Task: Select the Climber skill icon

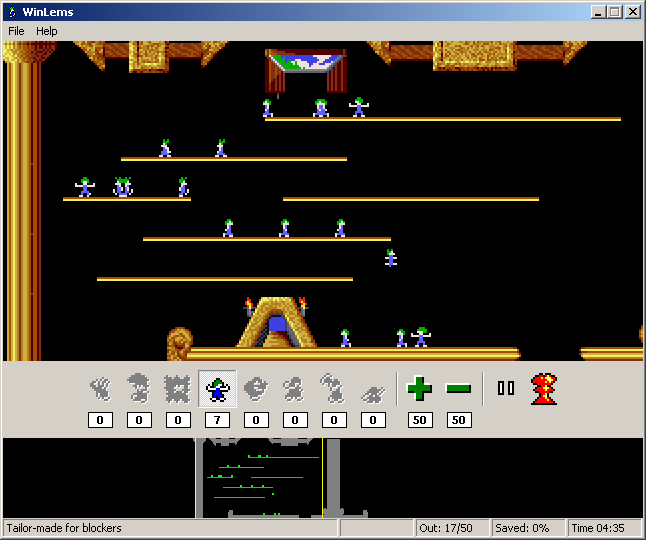Action: 100,389
